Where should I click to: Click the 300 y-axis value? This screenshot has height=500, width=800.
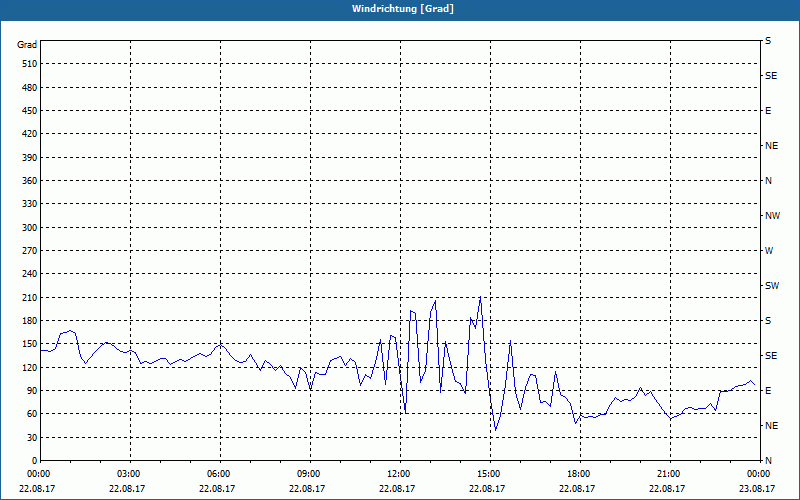(30, 228)
